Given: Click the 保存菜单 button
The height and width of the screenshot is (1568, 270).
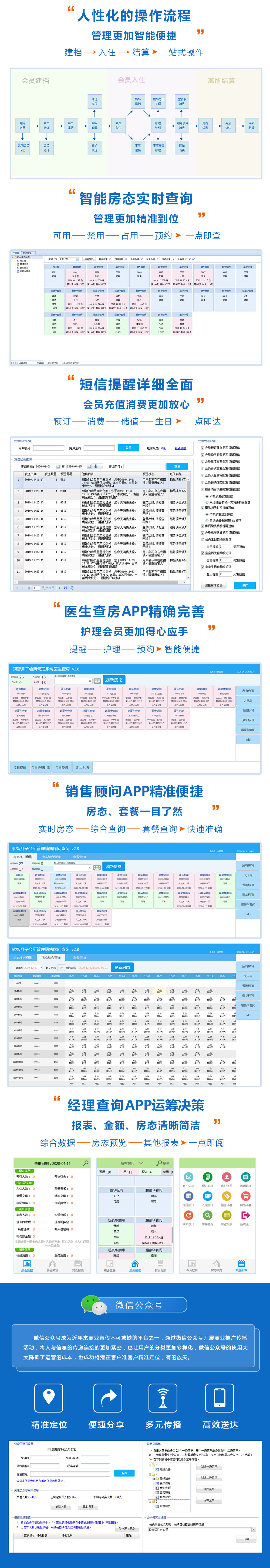Looking at the screenshot, I should tap(209, 1500).
